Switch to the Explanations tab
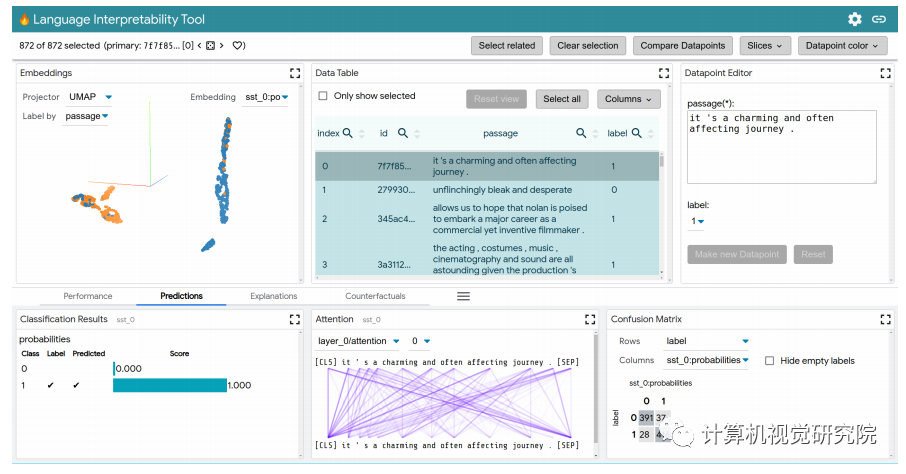Viewport: 906px width, 474px height. (x=274, y=296)
